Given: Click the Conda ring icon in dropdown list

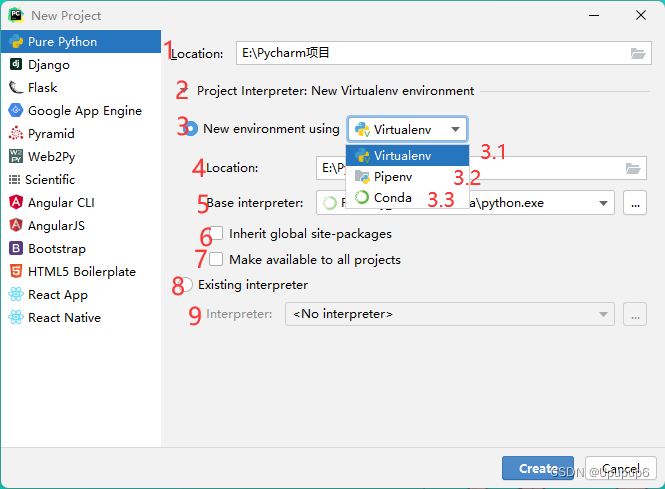Looking at the screenshot, I should click(x=362, y=197).
